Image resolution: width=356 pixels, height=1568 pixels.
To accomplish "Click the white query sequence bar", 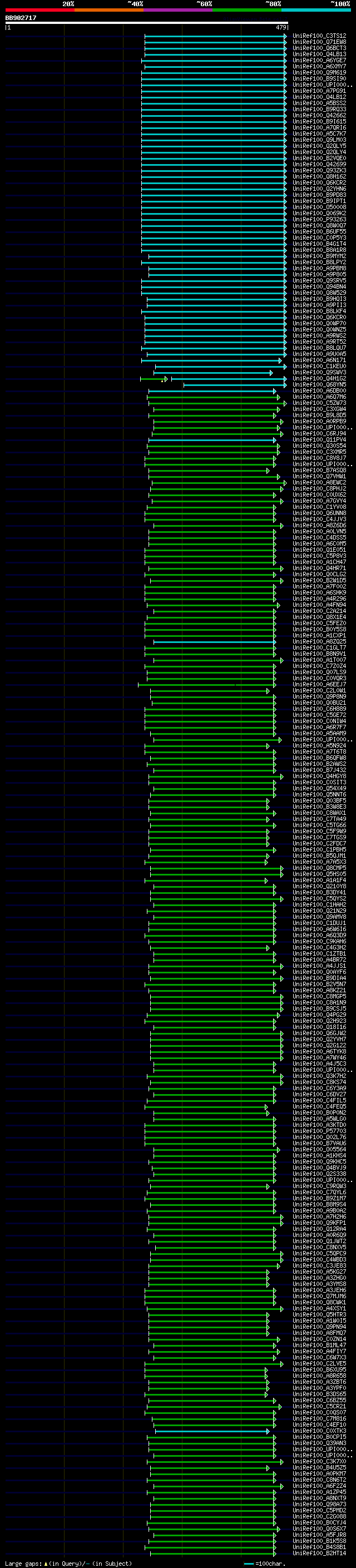I will point(147,23).
